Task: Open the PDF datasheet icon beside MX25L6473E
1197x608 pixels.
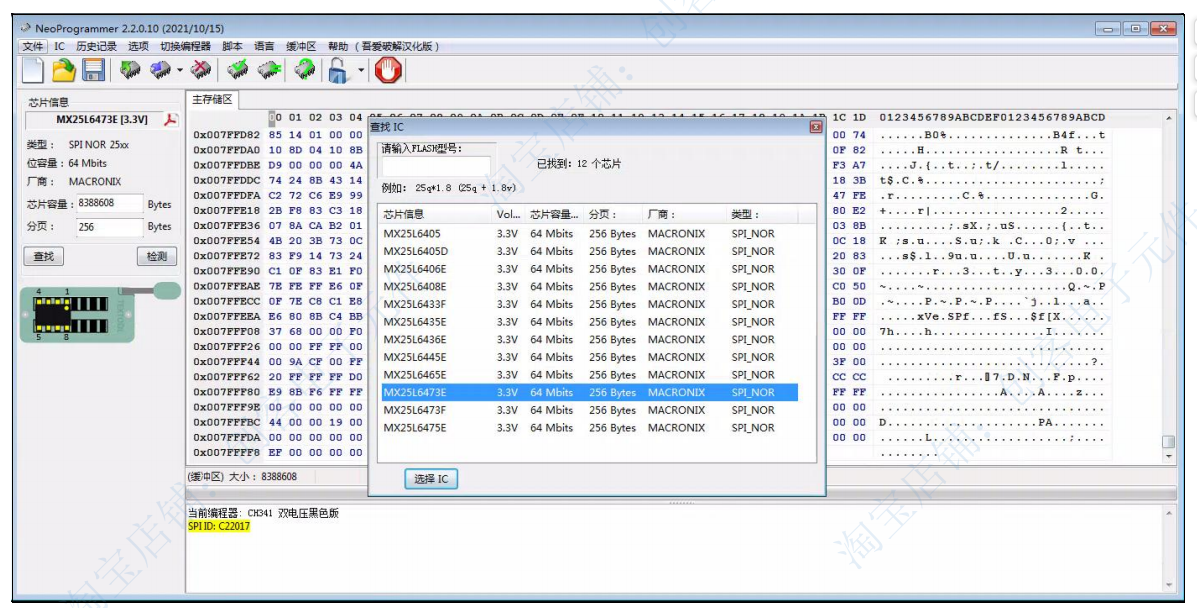Action: pyautogui.click(x=169, y=120)
